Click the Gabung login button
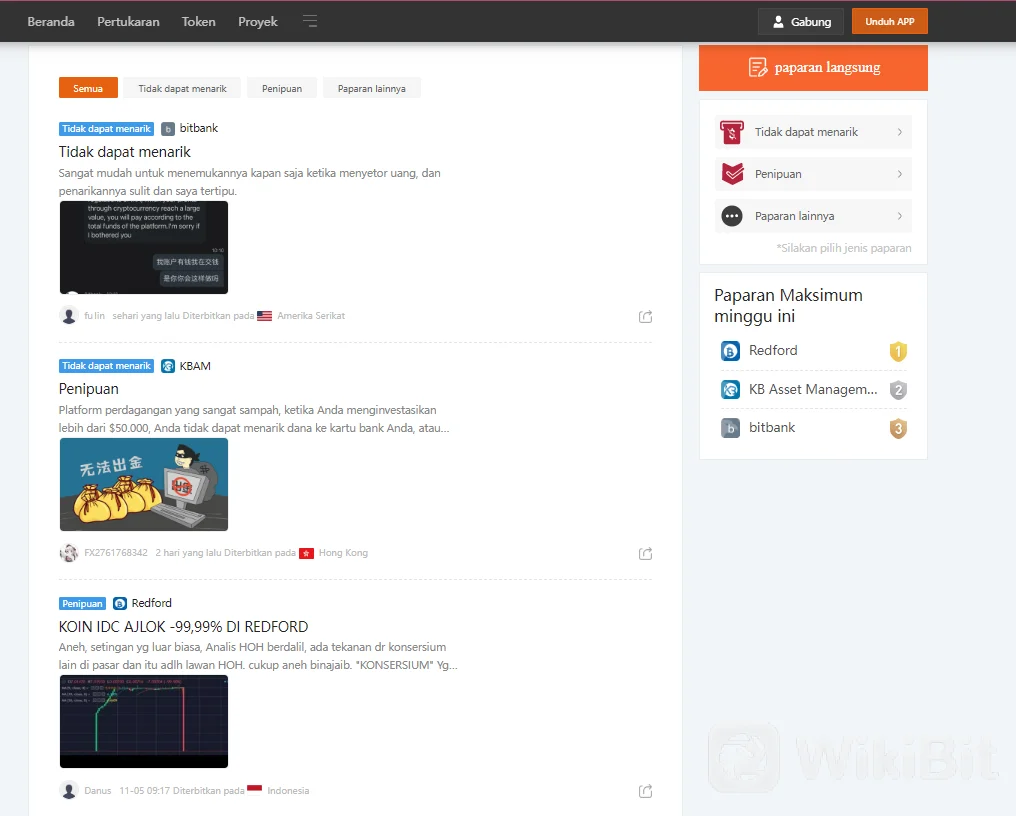This screenshot has width=1016, height=816. point(800,21)
